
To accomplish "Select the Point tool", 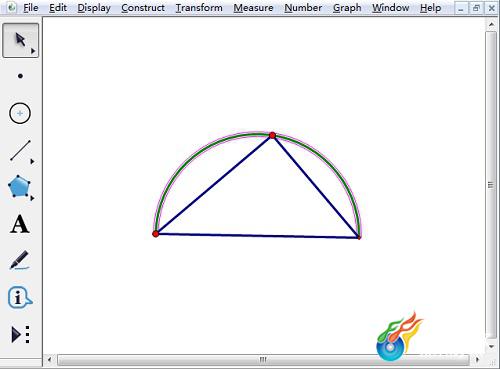I will coord(20,76).
